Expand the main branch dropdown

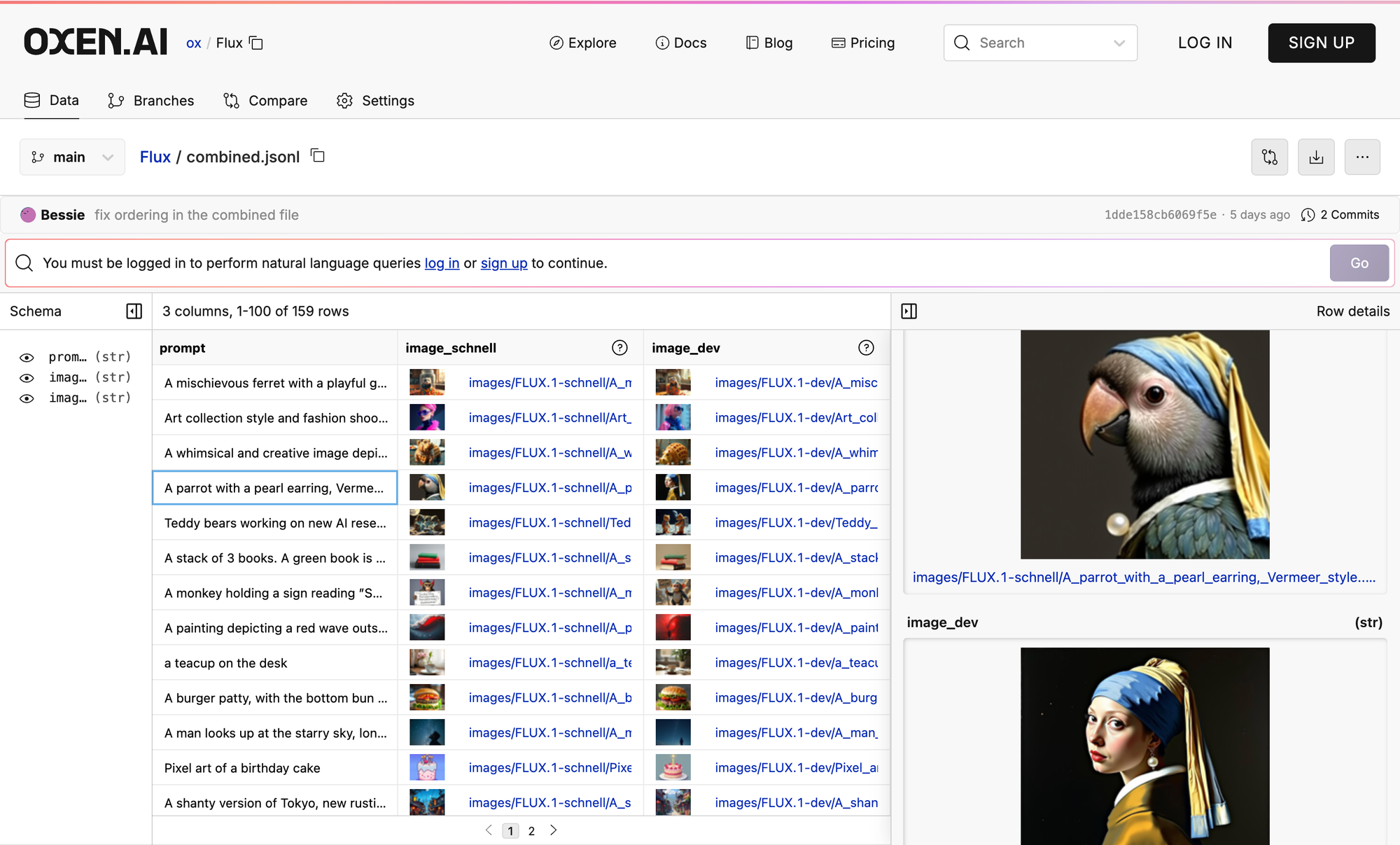pos(72,157)
